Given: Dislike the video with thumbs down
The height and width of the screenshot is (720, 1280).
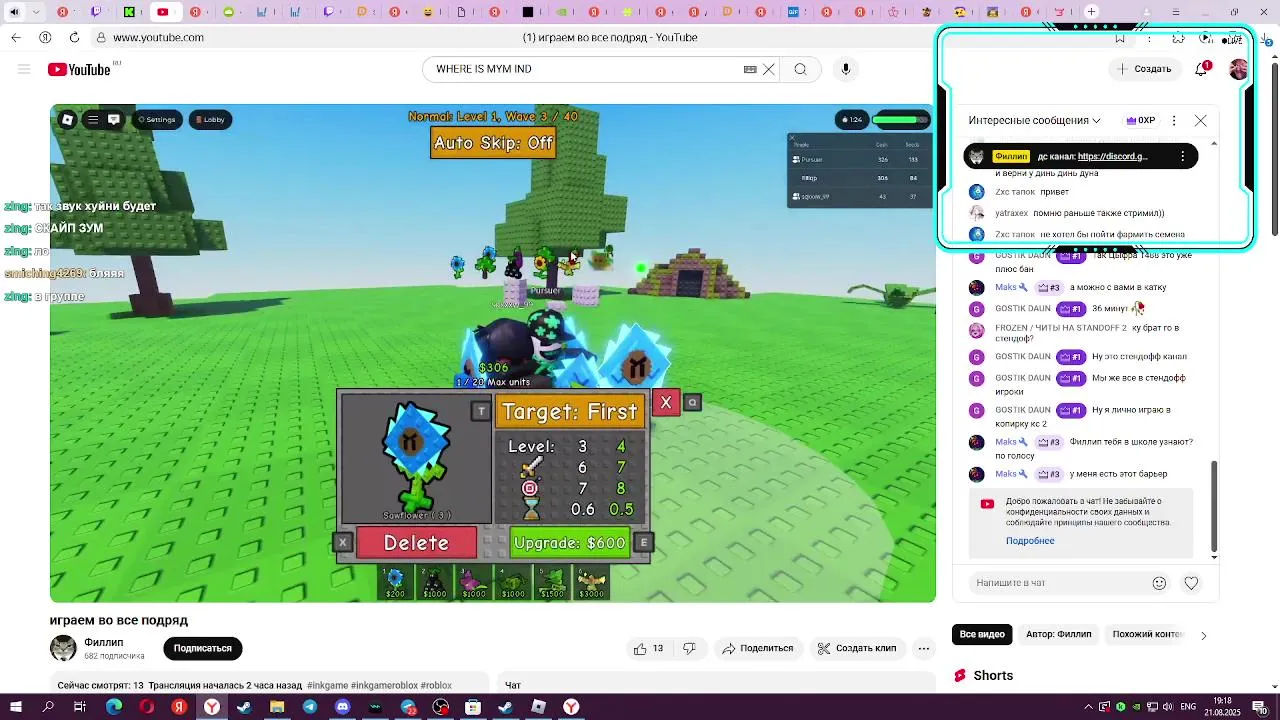Looking at the screenshot, I should (x=689, y=648).
